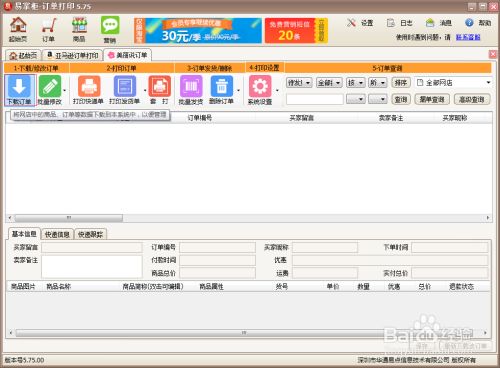Click the 批量修改 green pencil icon
The image size is (500, 368).
[x=50, y=90]
